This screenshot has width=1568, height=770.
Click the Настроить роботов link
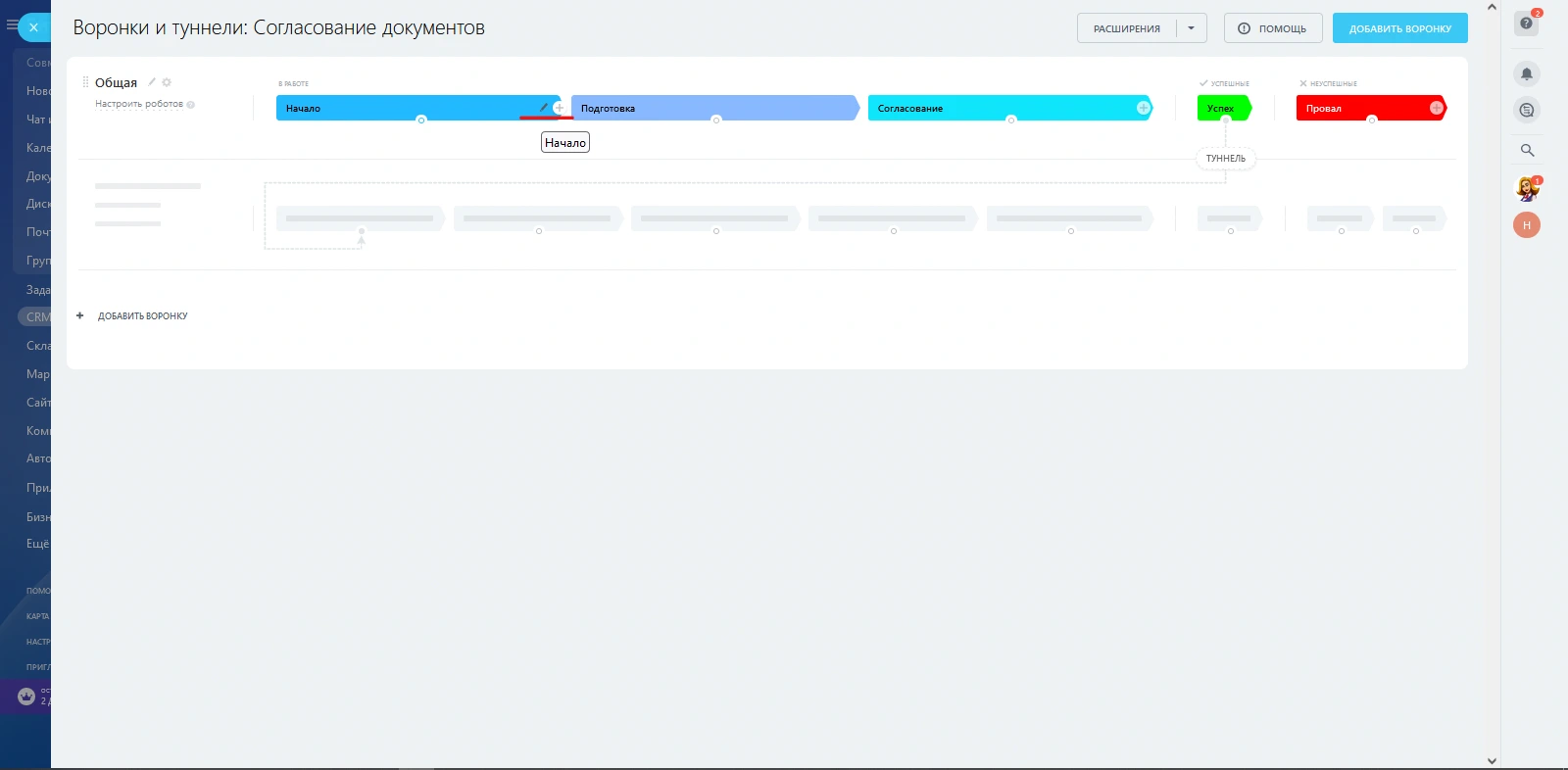tap(139, 104)
